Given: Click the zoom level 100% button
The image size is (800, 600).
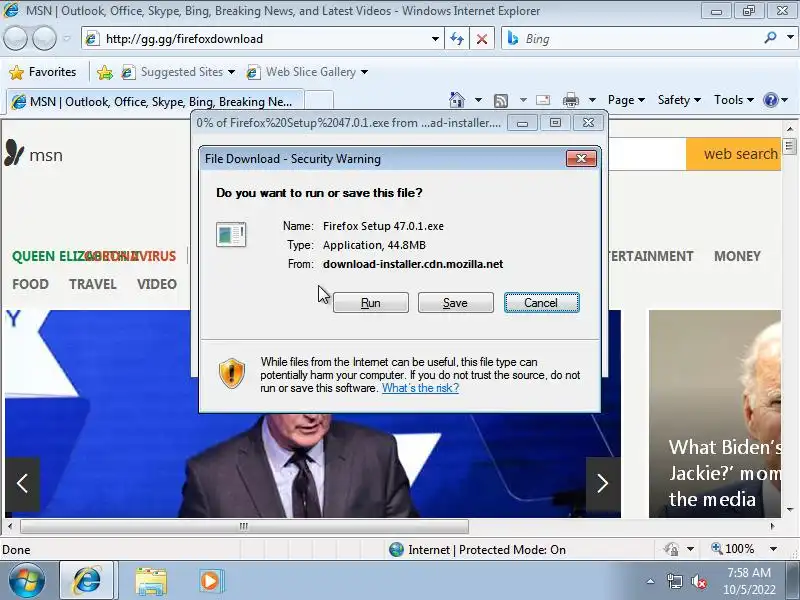Looking at the screenshot, I should [x=733, y=549].
